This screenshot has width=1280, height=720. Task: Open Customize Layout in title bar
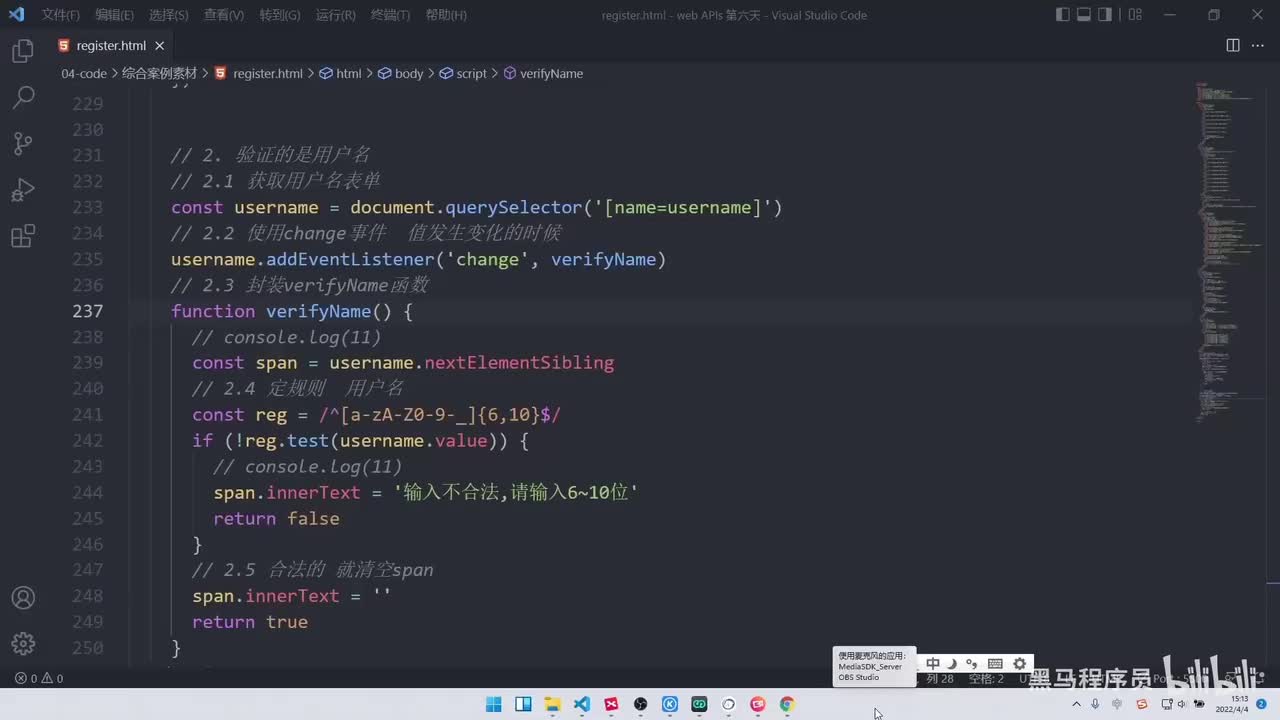tap(1135, 15)
